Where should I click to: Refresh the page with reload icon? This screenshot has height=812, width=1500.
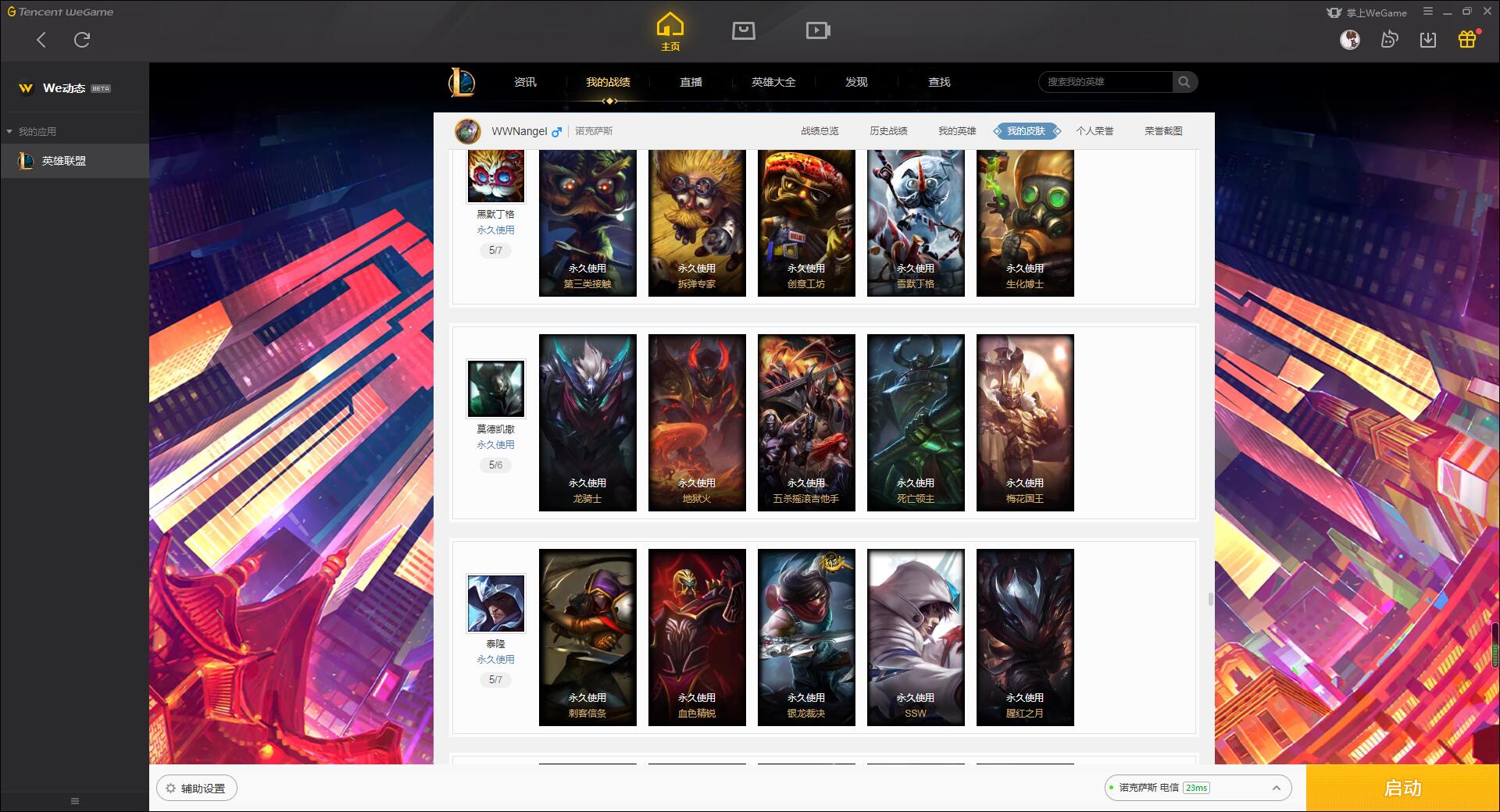82,40
